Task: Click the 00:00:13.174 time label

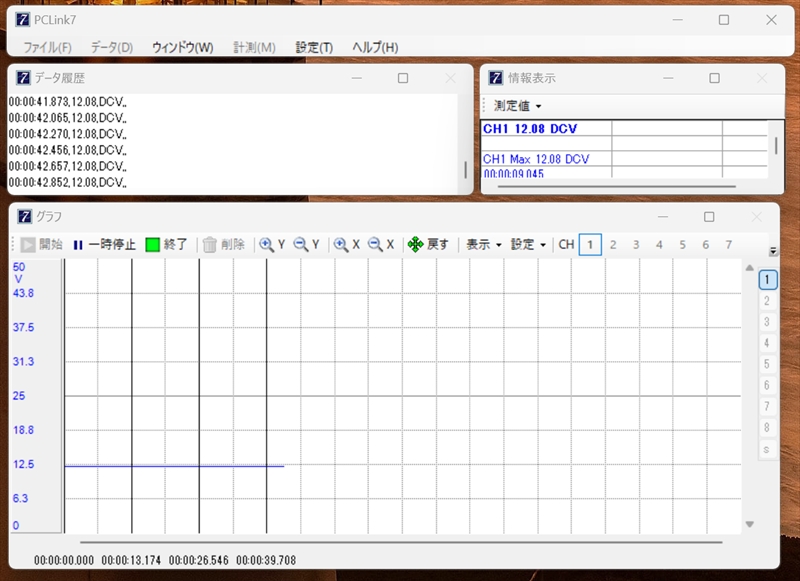Action: pyautogui.click(x=131, y=561)
